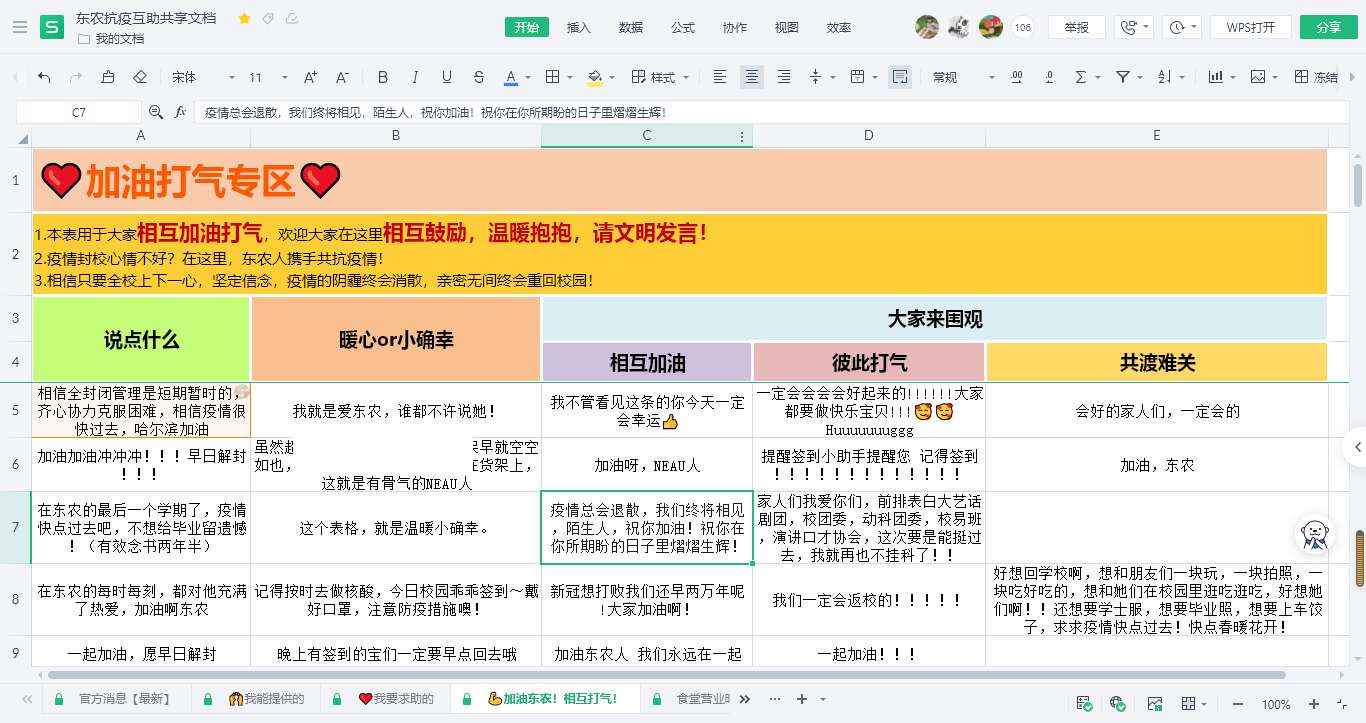
Task: Open the 插入 menu tab
Action: (578, 27)
